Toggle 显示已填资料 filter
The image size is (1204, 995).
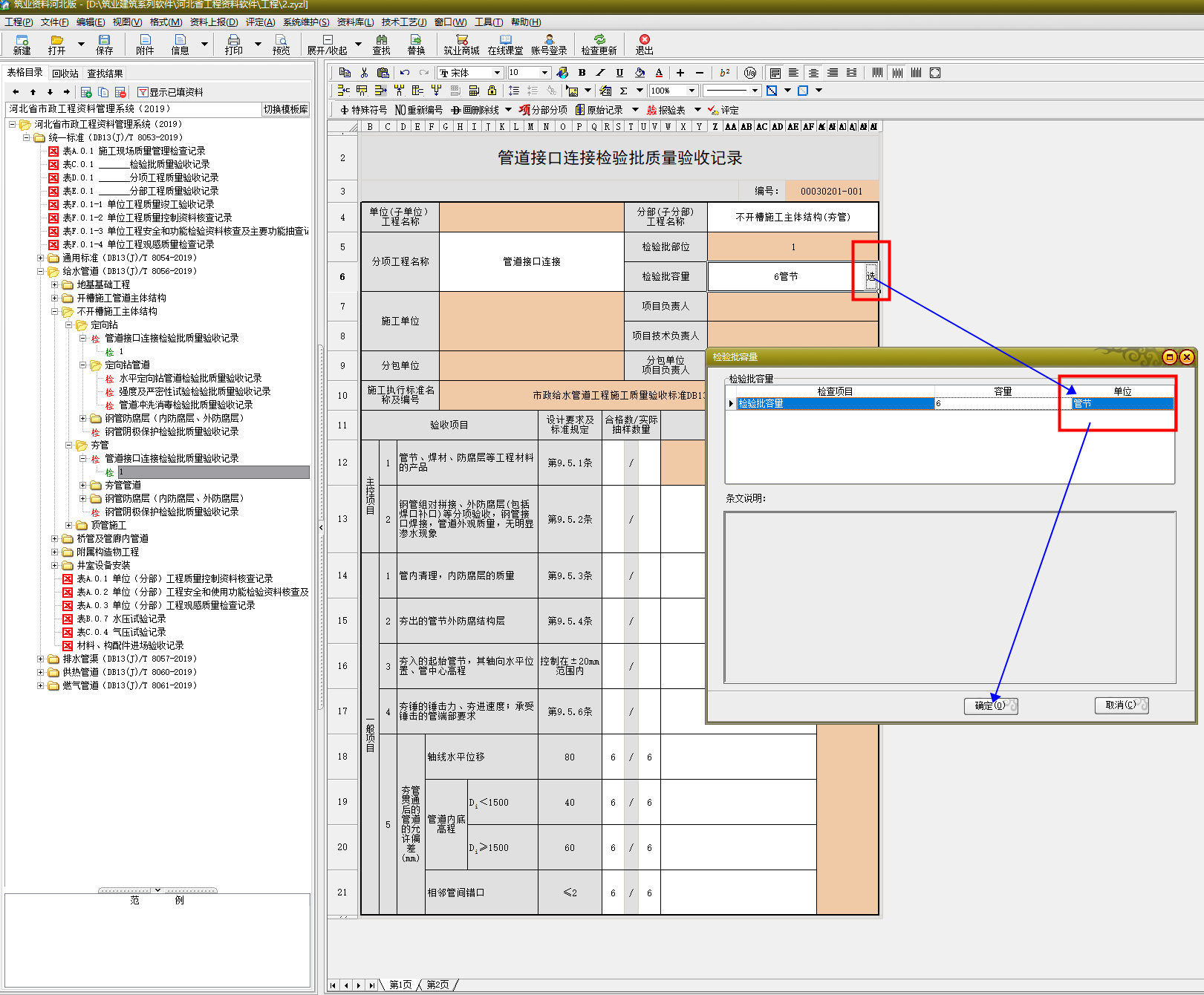point(170,92)
